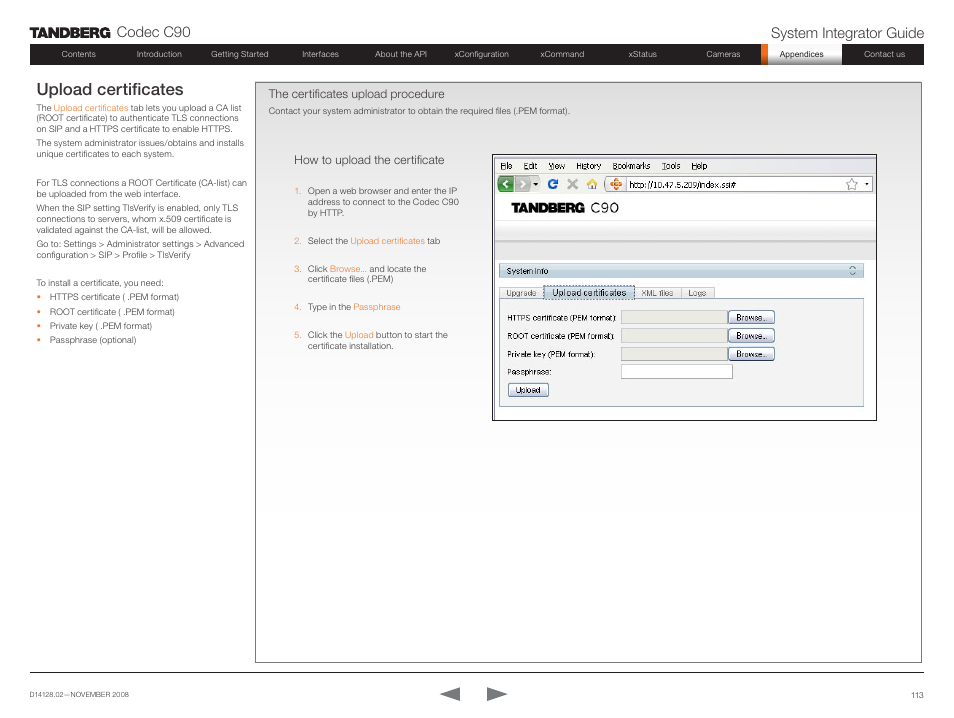This screenshot has height=718, width=954.
Task: Click the browser reload icon
Action: (x=552, y=184)
